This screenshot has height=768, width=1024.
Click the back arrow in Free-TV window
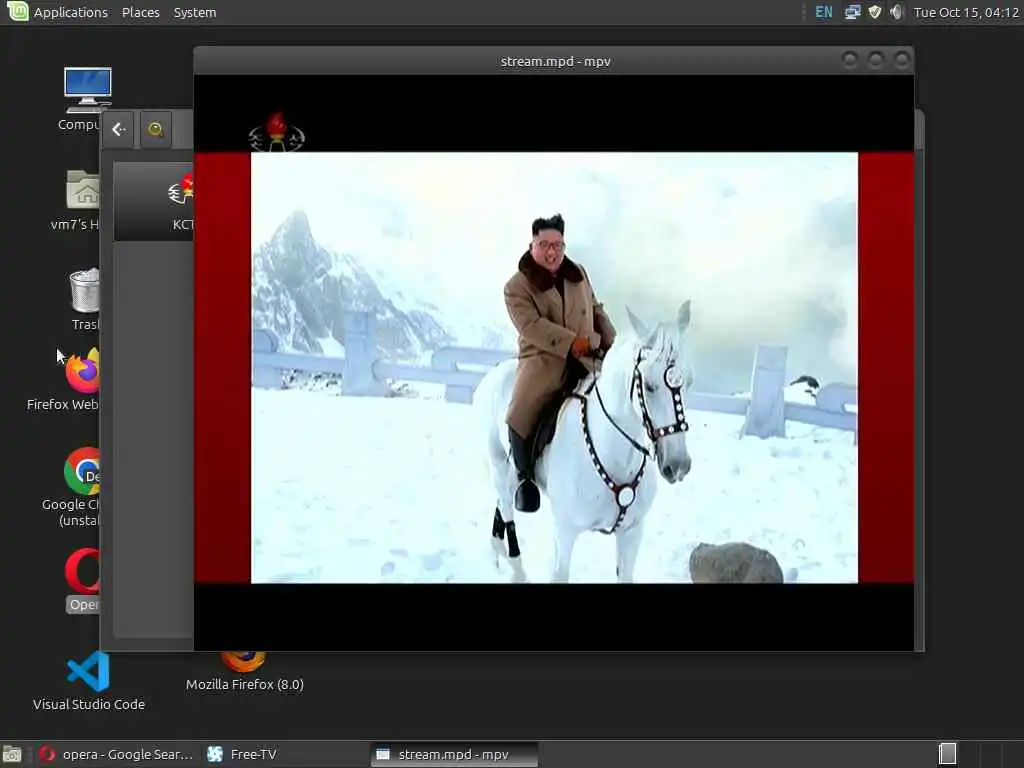tap(119, 129)
